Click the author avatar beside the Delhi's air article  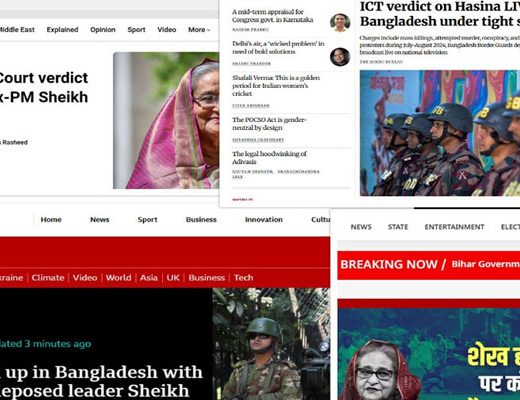pyautogui.click(x=340, y=56)
